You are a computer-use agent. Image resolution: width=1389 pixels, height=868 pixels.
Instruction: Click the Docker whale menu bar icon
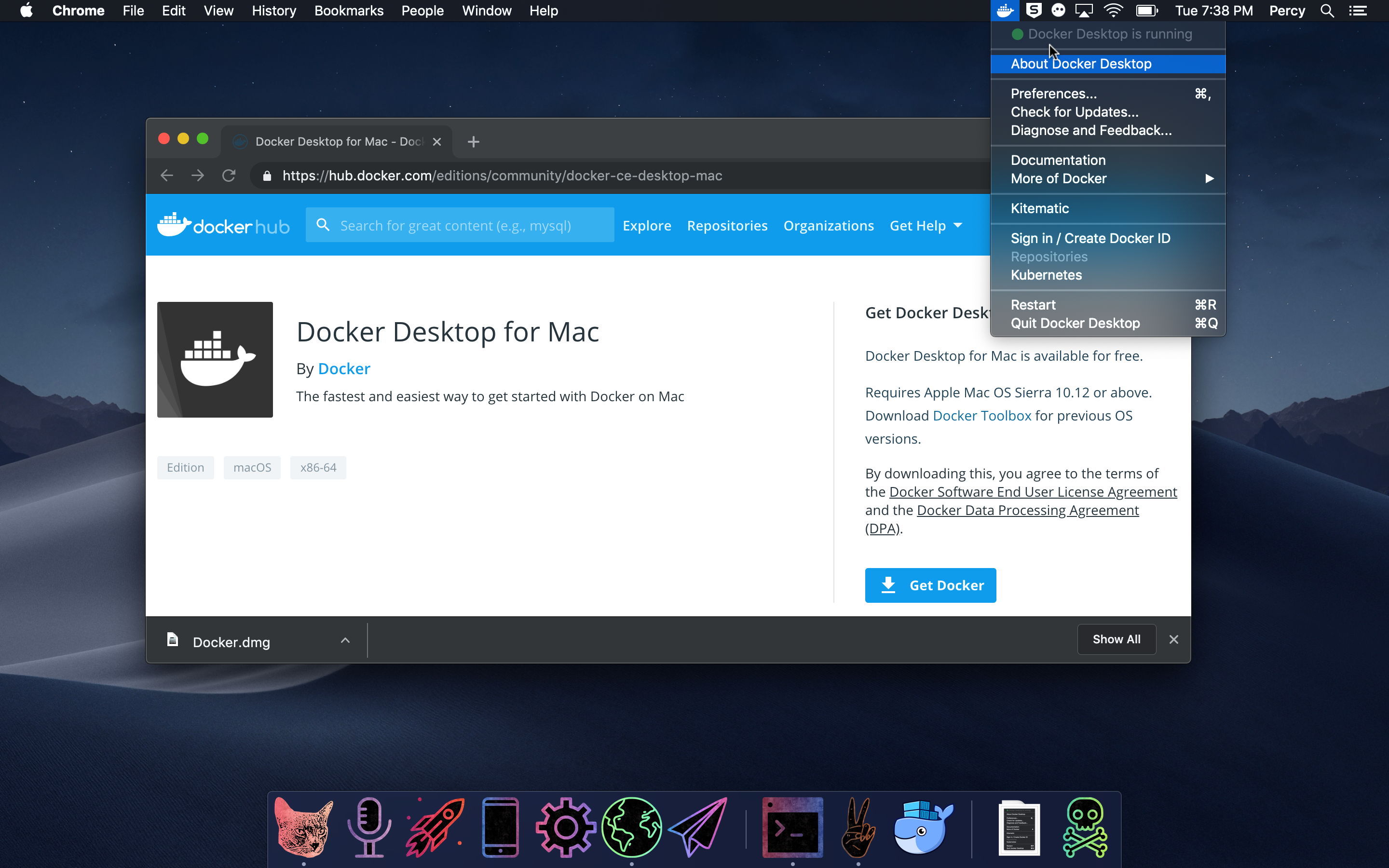[x=1005, y=10]
